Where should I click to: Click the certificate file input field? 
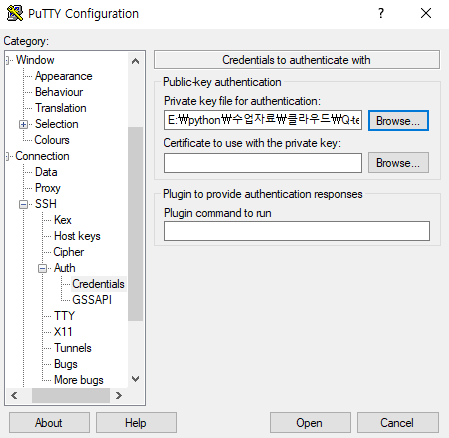(x=263, y=163)
